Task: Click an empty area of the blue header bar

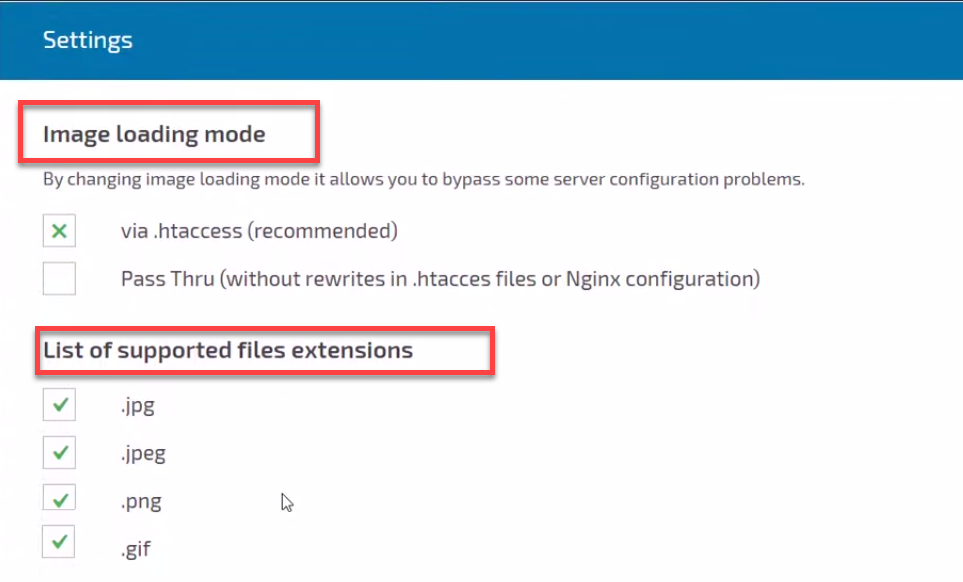Action: pos(553,41)
